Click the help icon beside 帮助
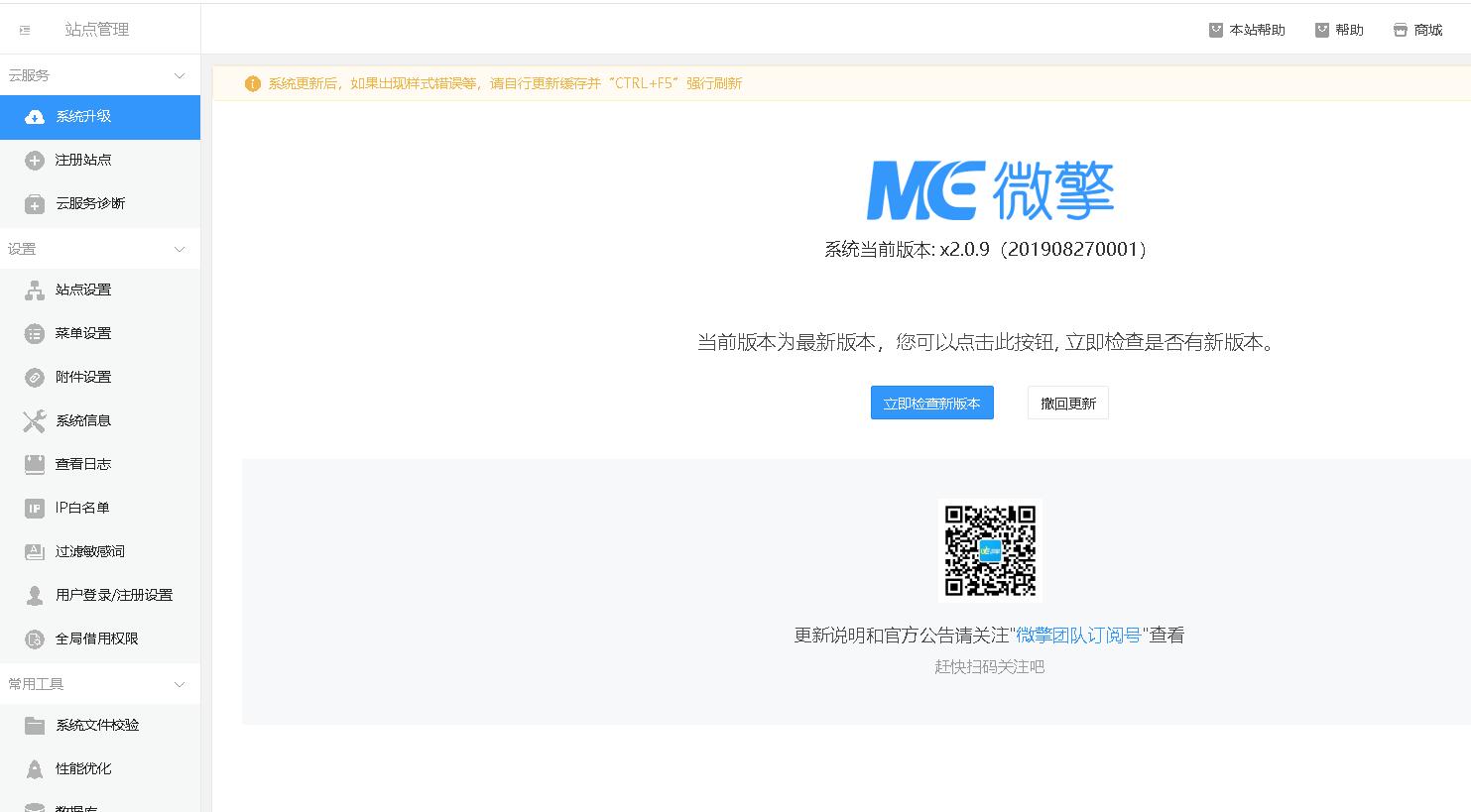1471x812 pixels. coord(1322,30)
